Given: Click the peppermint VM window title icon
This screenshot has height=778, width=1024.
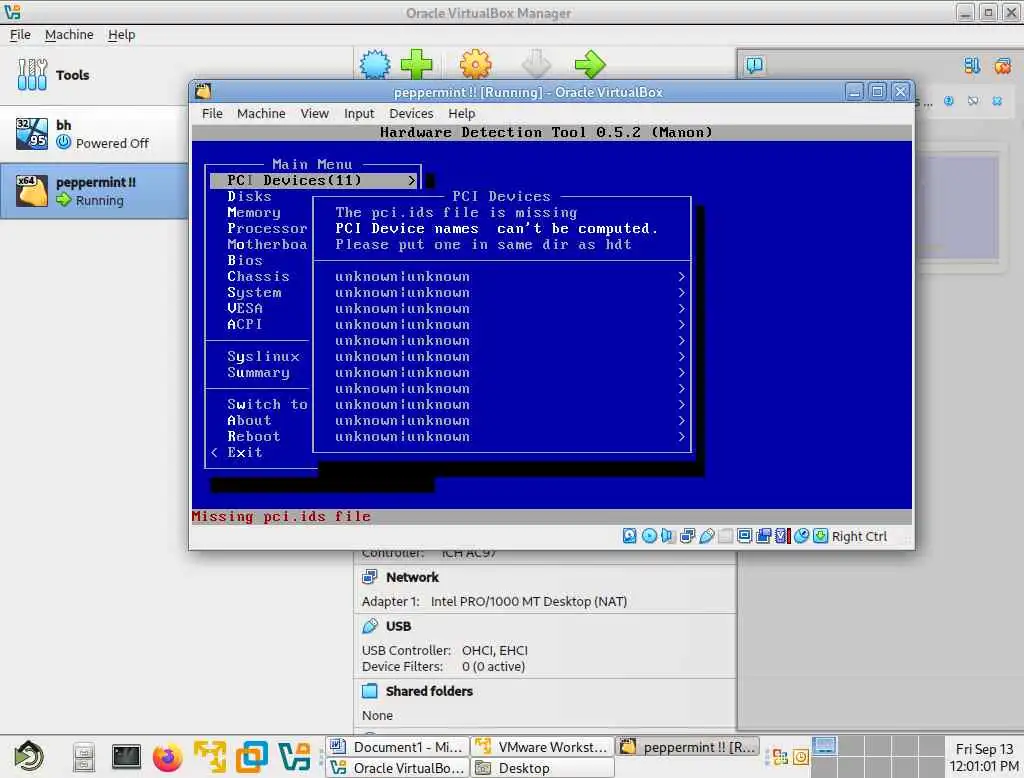Looking at the screenshot, I should pos(203,91).
